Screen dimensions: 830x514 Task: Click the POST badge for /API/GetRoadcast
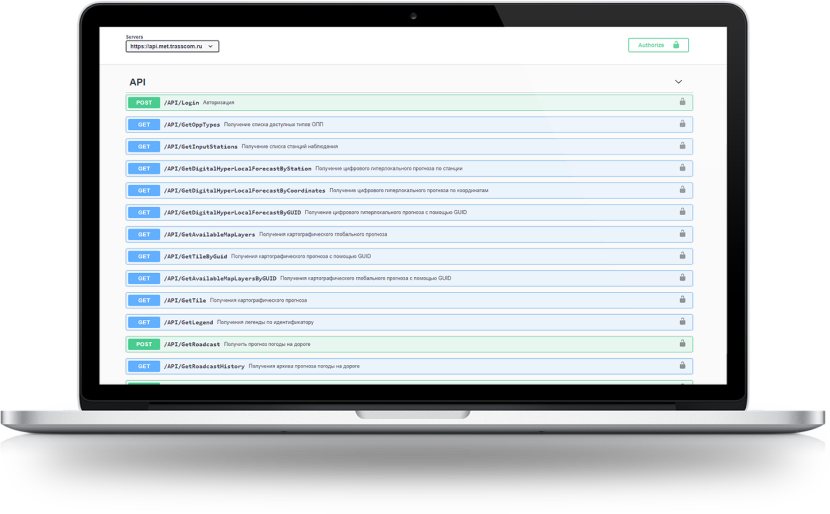pyautogui.click(x=143, y=344)
